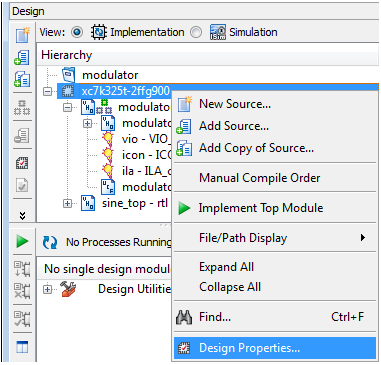Click the Design Utilities toolbox icon
This screenshot has width=381, height=365.
pyautogui.click(x=68, y=289)
